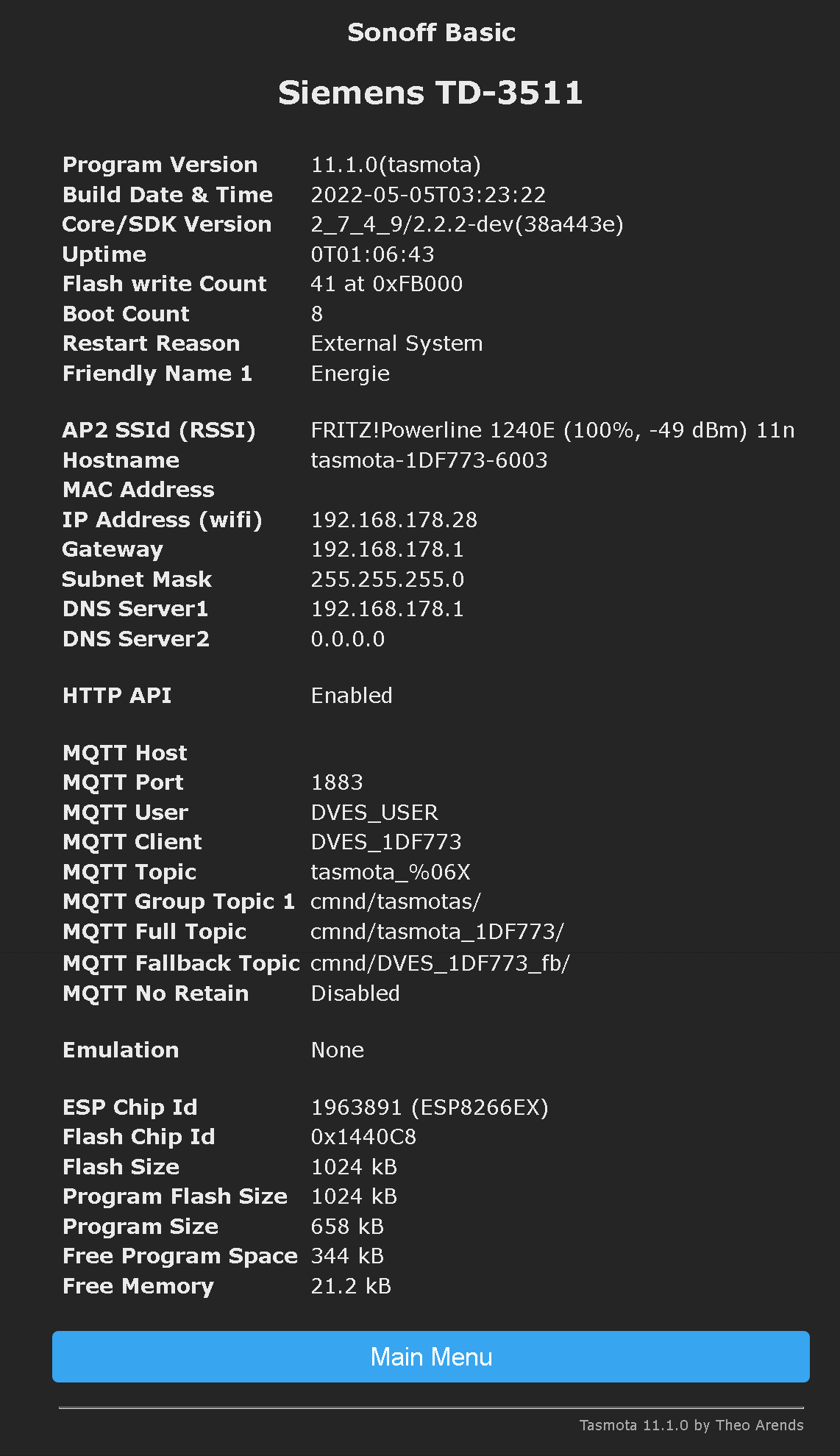Click the Build Date & Time value
The height and width of the screenshot is (1456, 840).
[x=428, y=195]
